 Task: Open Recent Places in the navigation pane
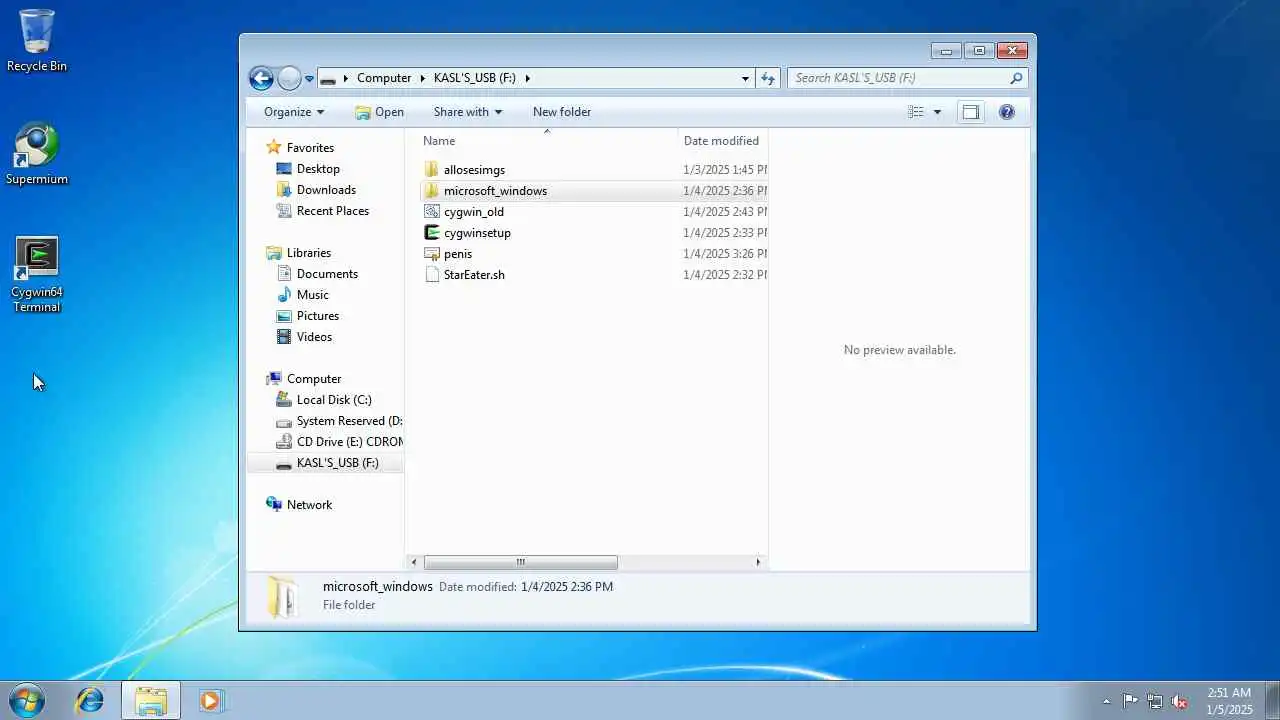[332, 211]
